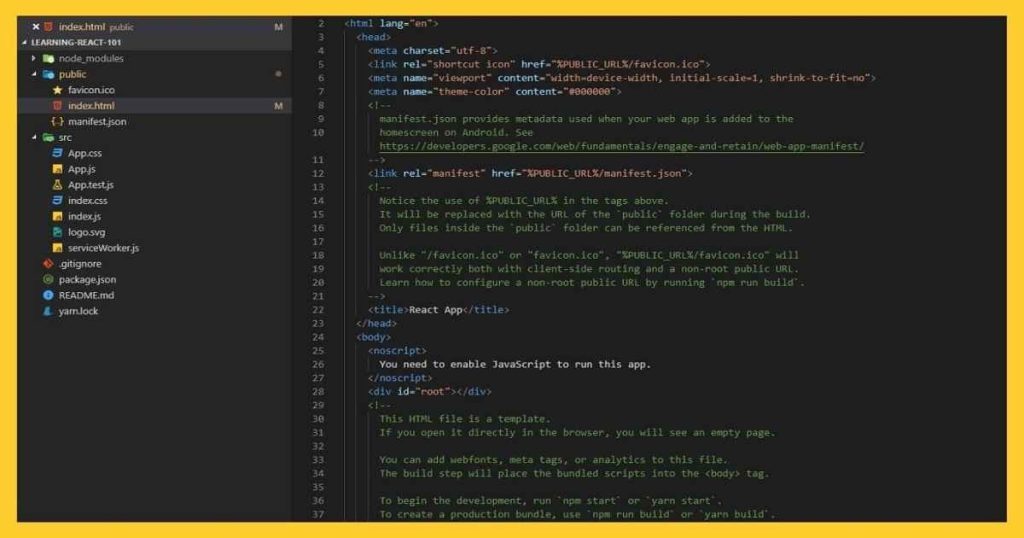Click the CSS icon beside index.css

tap(57, 200)
